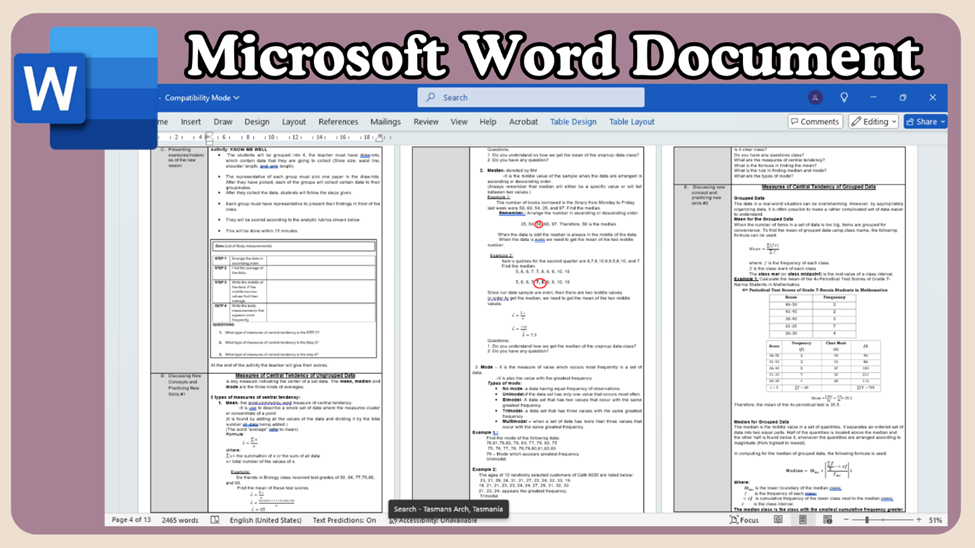Click into the title bar Search box
This screenshot has width=975, height=548.
(530, 98)
